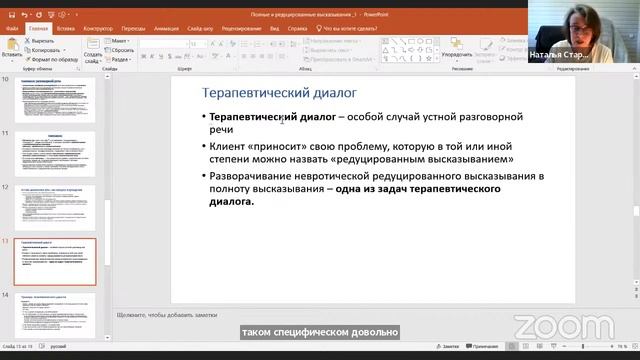The width and height of the screenshot is (640, 360).
Task: Expand the shapes gallery More arrow
Action: (x=437, y=59)
